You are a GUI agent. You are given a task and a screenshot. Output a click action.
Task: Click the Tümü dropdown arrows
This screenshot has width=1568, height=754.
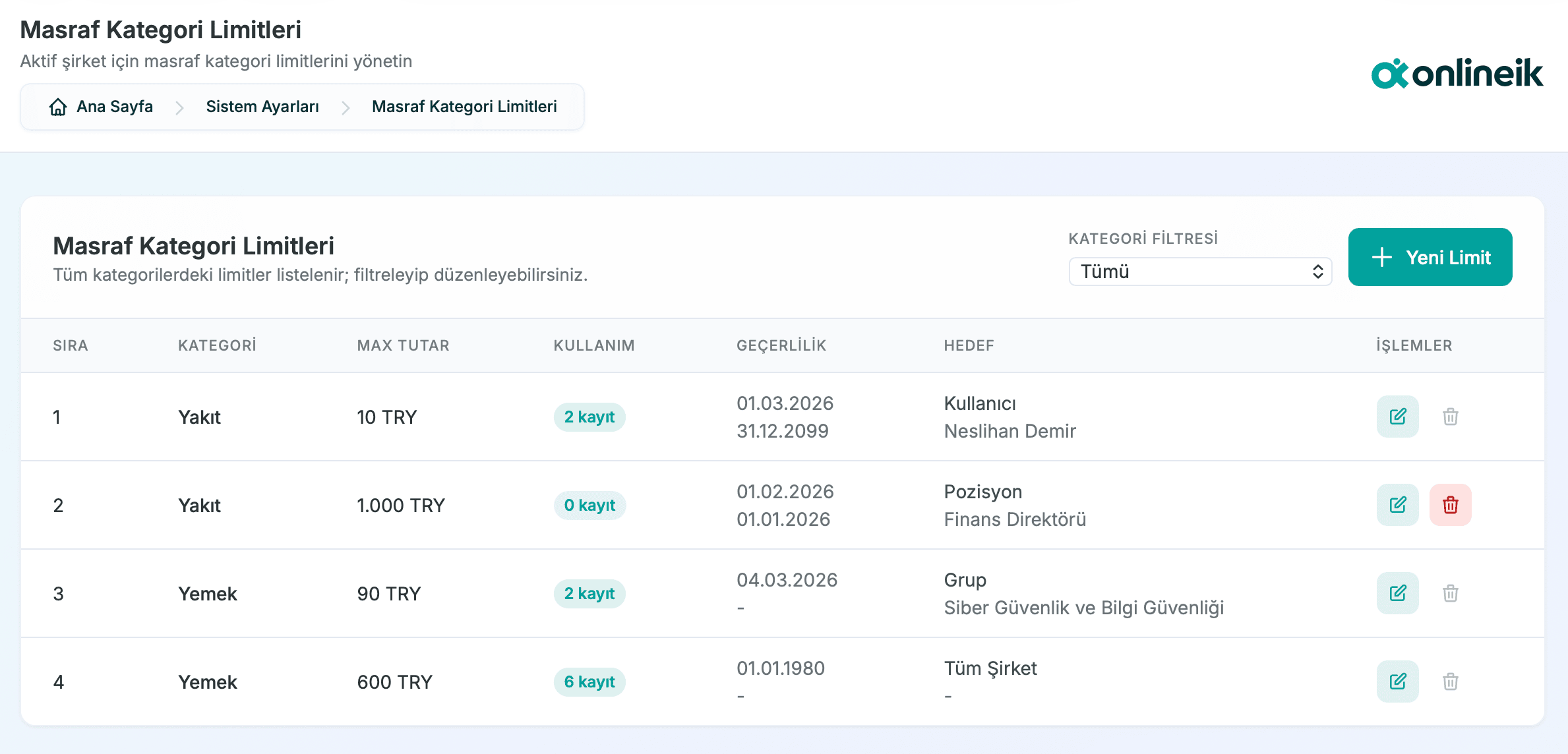click(1317, 272)
